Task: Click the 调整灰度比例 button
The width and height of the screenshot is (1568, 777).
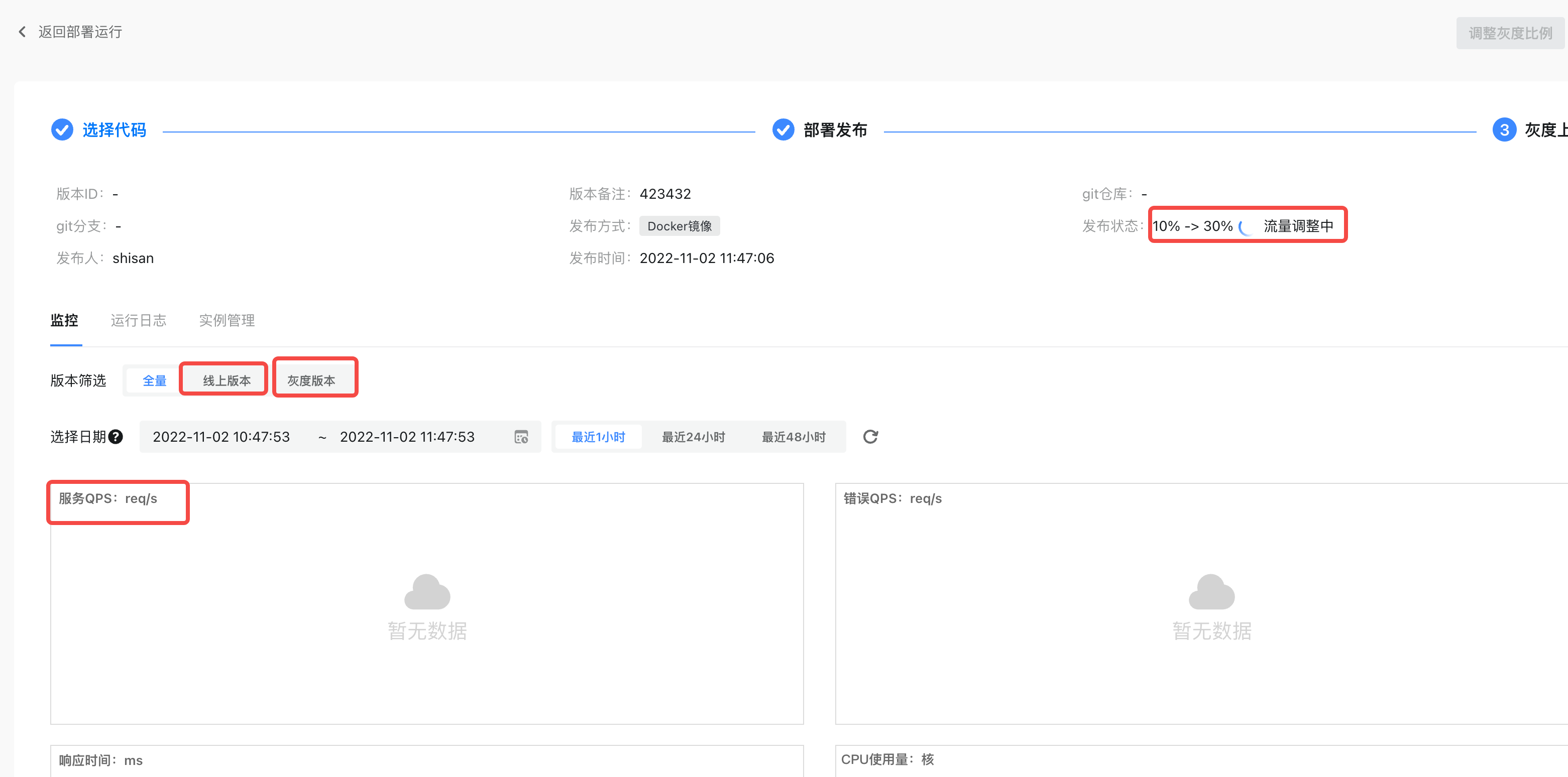Action: [1510, 33]
